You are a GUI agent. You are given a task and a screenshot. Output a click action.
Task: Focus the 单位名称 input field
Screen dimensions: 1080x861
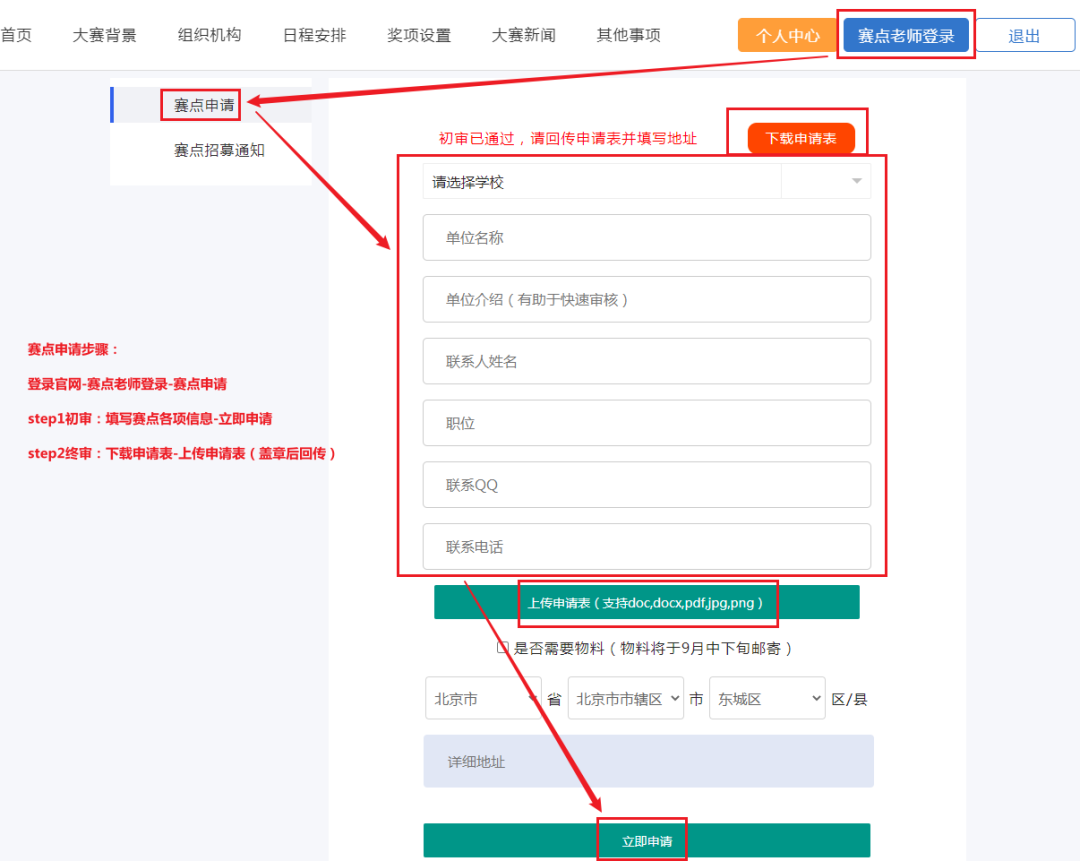coord(646,238)
